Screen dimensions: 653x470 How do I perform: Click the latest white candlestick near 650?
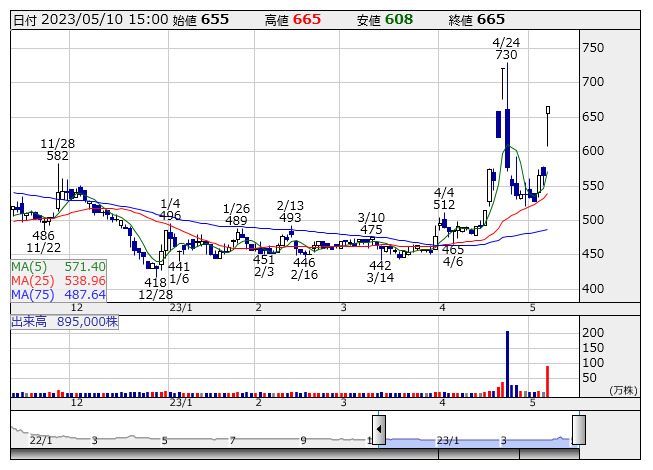(x=548, y=110)
